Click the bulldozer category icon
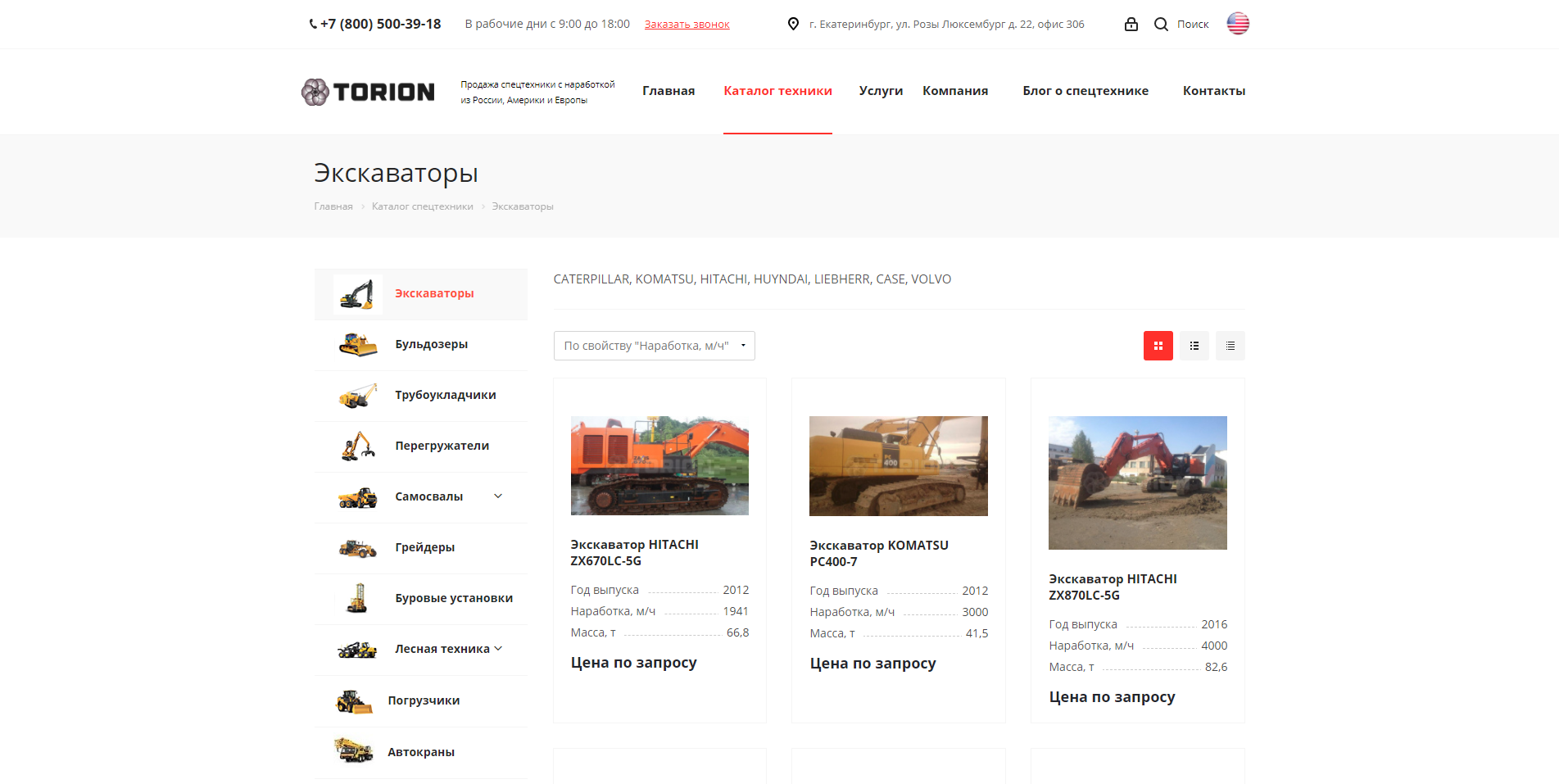The height and width of the screenshot is (784, 1559). click(358, 345)
